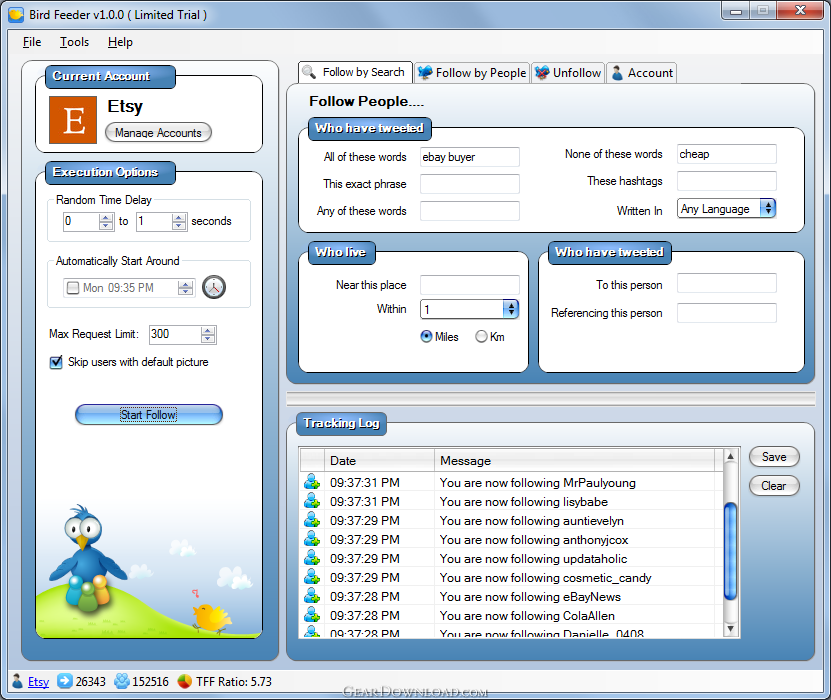Click the All of these words field
The image size is (831, 700).
[470, 157]
